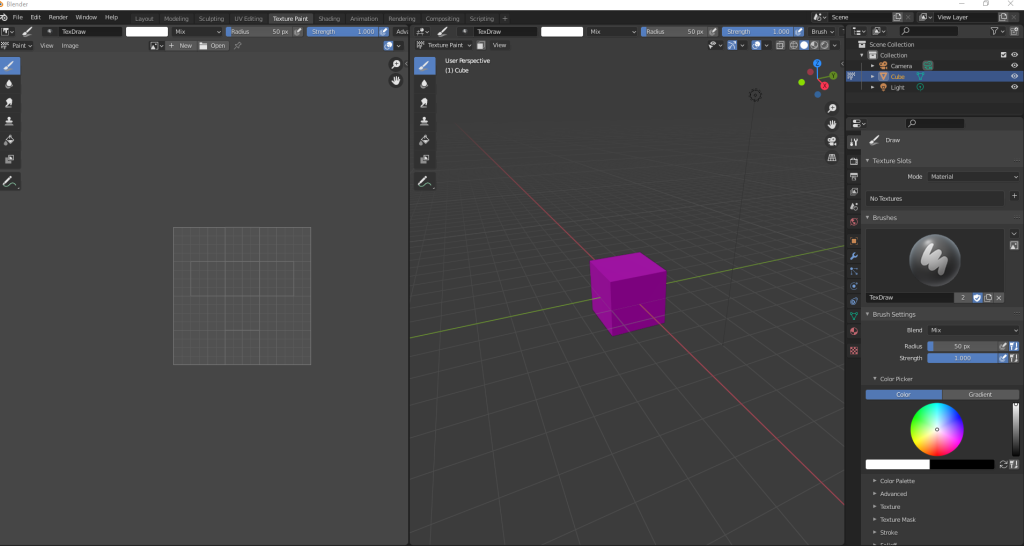Screen dimensions: 1024x546
Task: Select the Annotate tool in image editor toolbar
Action: pyautogui.click(x=9, y=182)
